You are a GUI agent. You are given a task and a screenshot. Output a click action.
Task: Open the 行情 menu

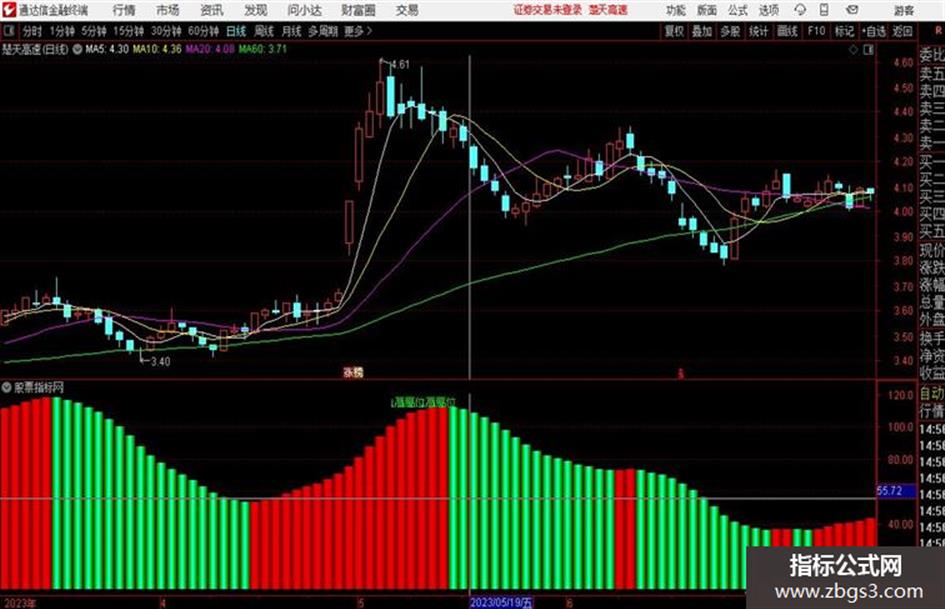(124, 10)
